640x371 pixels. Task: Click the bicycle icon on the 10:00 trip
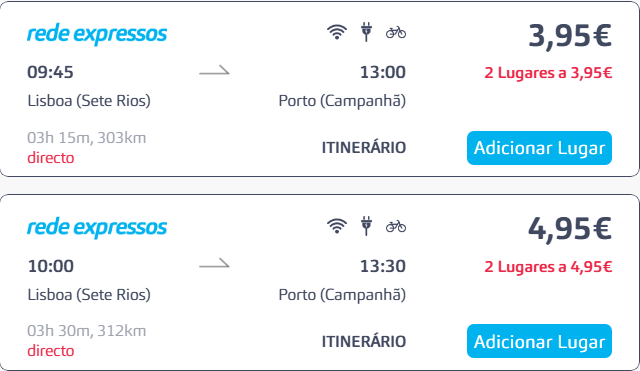396,226
